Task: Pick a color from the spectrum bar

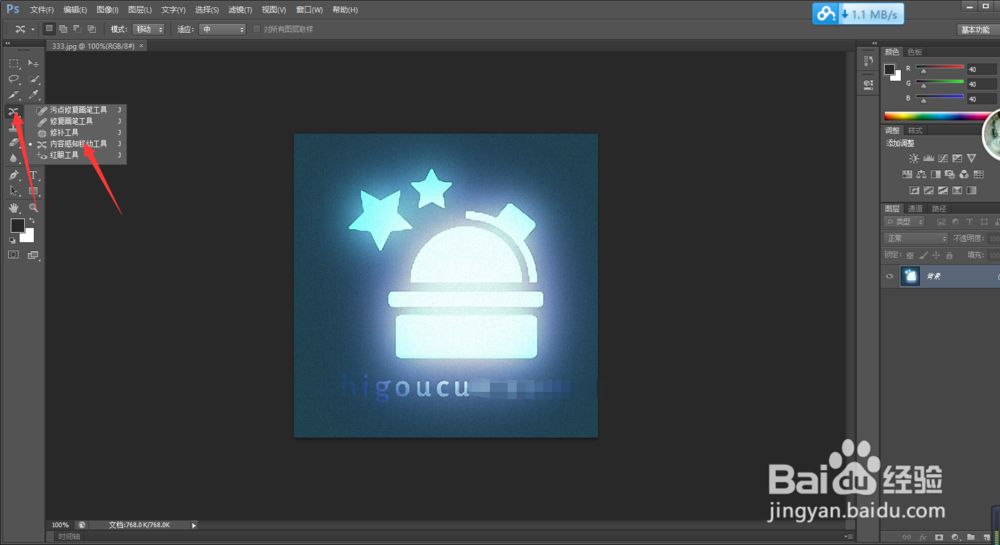Action: tap(938, 116)
